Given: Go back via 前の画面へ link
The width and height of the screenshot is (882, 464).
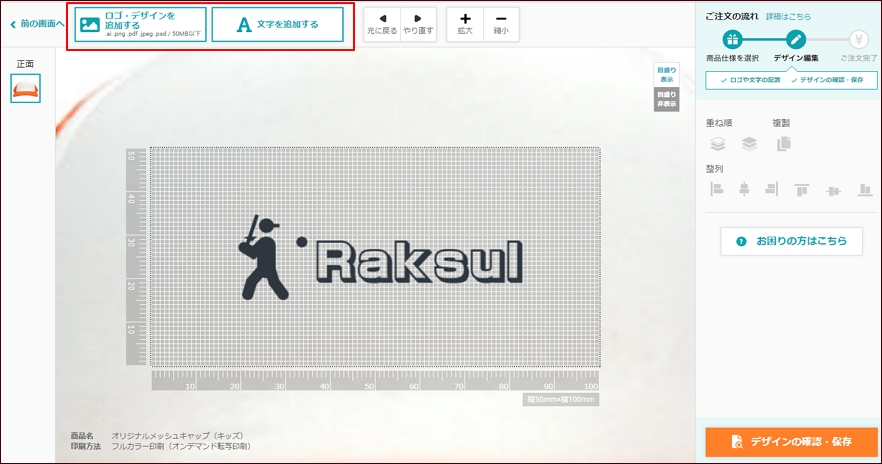Looking at the screenshot, I should pyautogui.click(x=37, y=24).
